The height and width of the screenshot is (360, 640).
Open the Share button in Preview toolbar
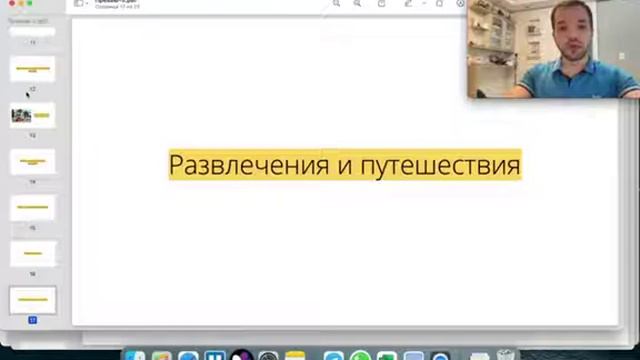381,3
